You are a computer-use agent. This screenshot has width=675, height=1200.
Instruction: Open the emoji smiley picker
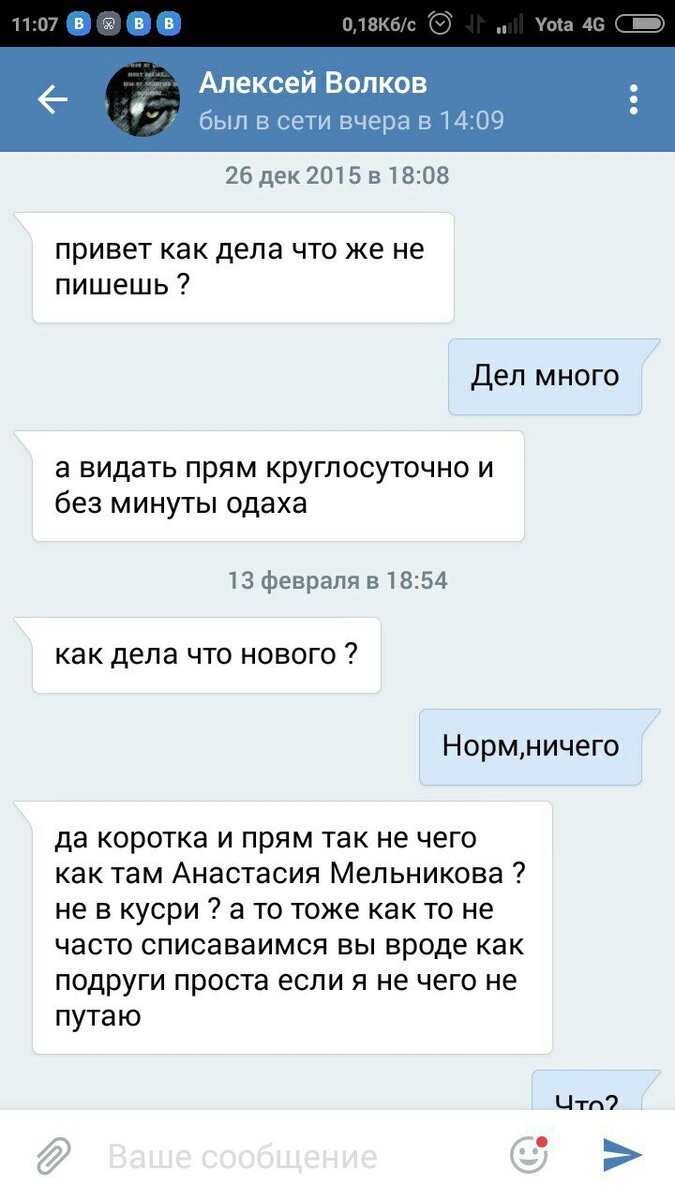click(x=529, y=1155)
